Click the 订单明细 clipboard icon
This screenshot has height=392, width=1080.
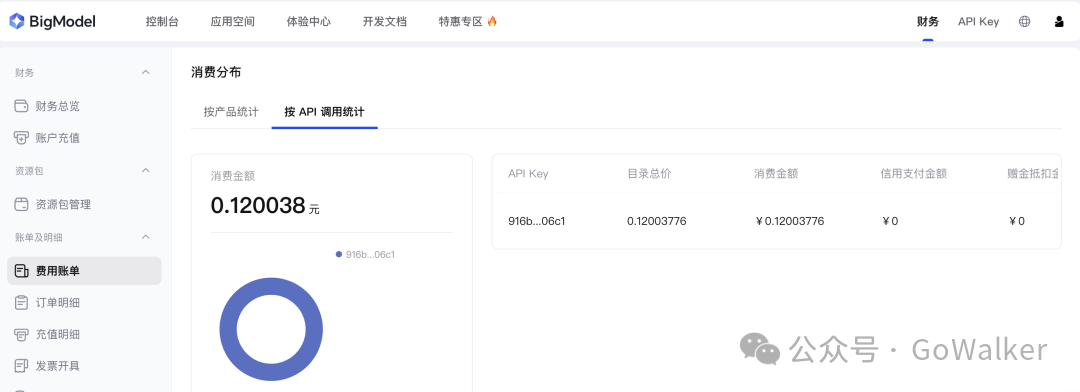[x=21, y=302]
